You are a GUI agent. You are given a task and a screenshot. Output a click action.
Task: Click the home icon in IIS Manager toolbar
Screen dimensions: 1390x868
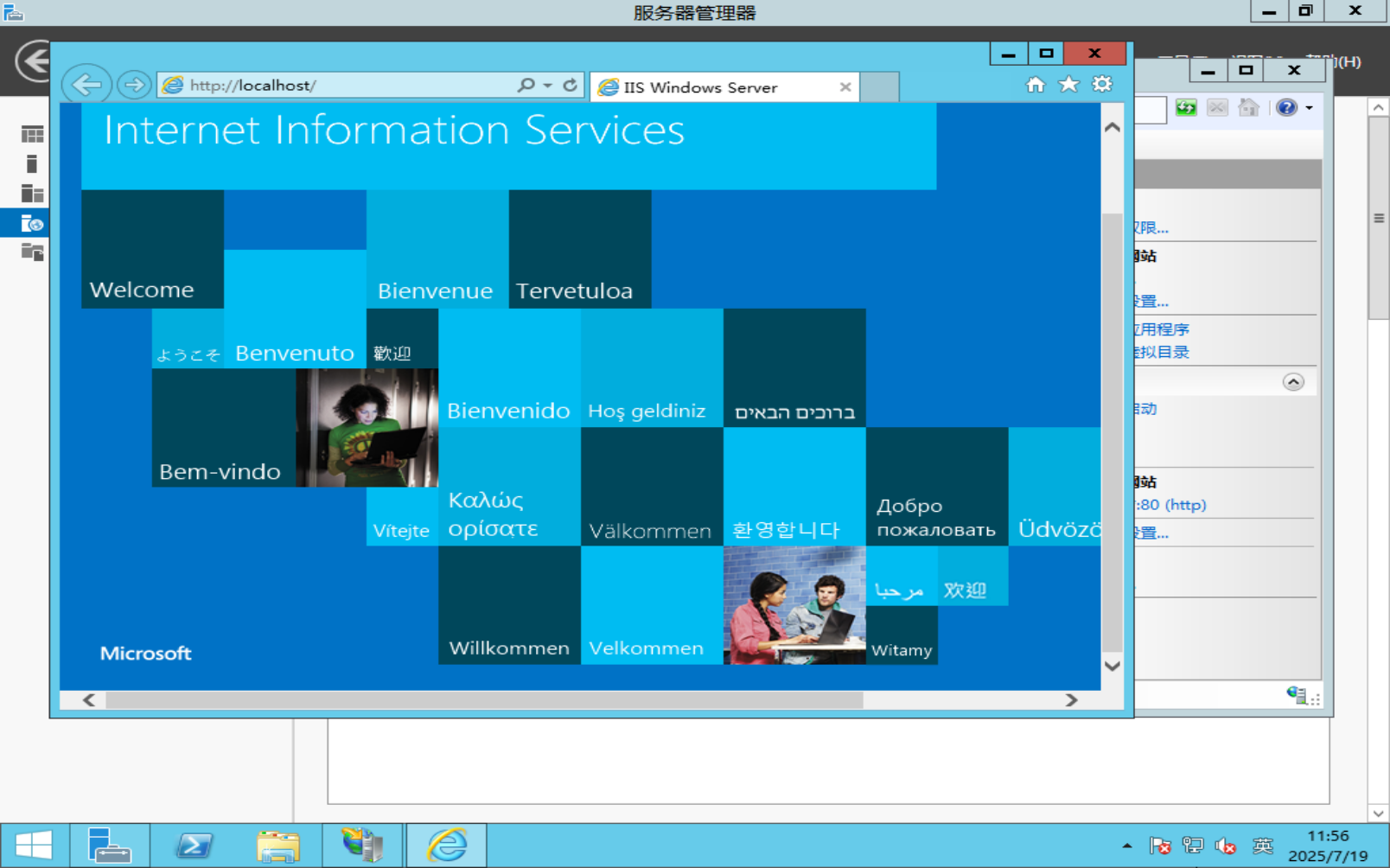[x=1248, y=107]
